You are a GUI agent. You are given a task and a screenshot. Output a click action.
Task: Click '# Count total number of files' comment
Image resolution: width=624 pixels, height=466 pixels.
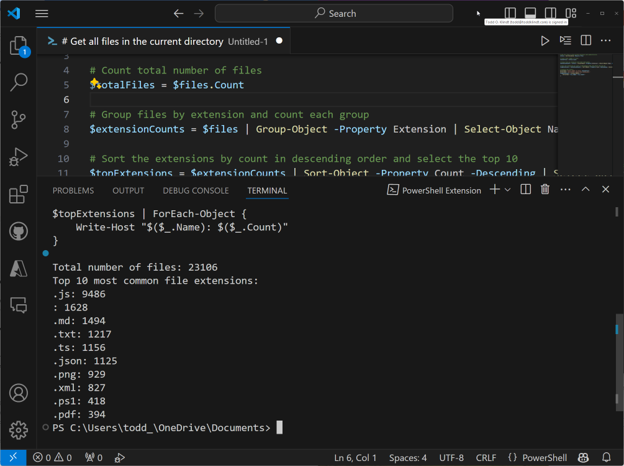[x=176, y=70]
